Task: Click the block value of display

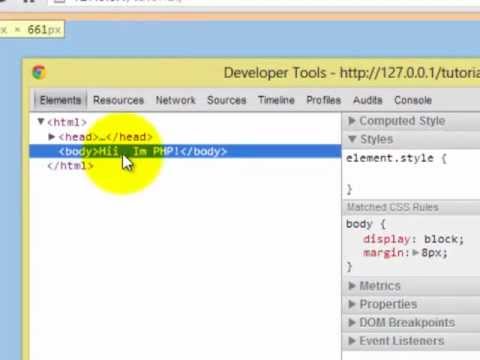Action: click(441, 239)
